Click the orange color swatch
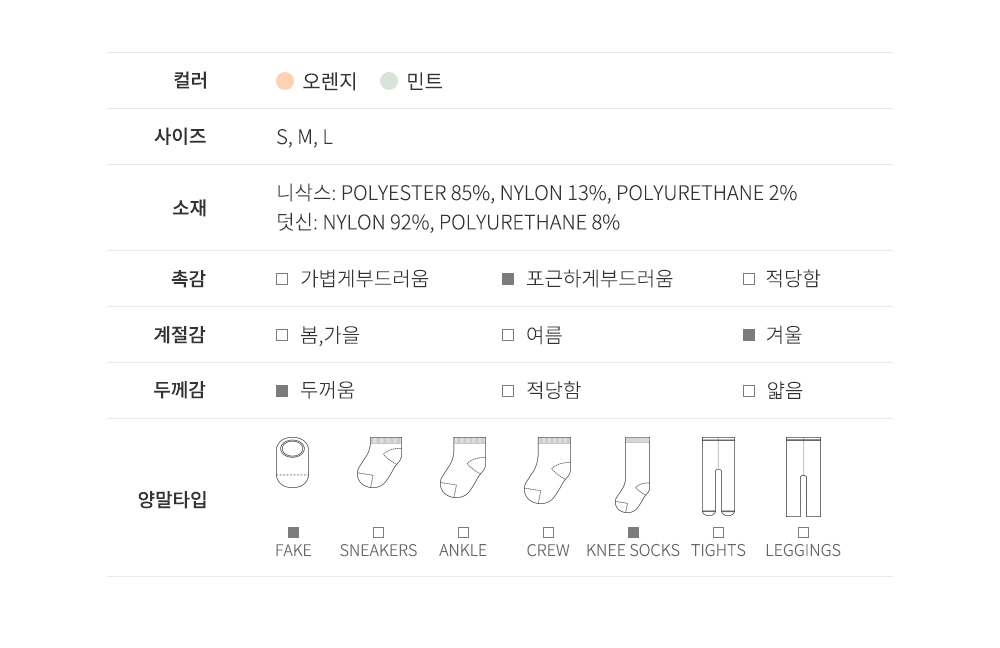1000x648 pixels. point(285,81)
